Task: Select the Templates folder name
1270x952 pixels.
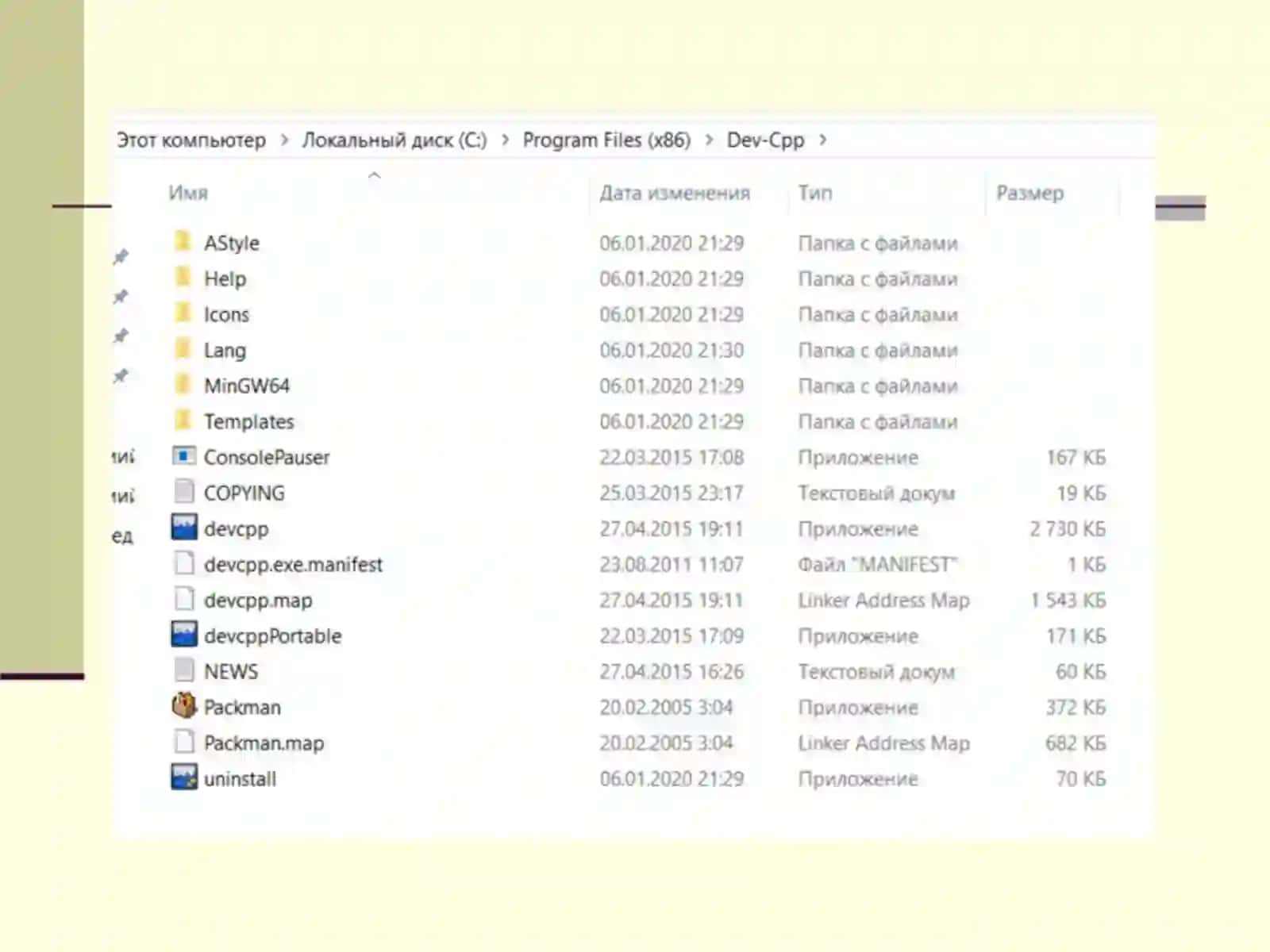Action: (249, 421)
